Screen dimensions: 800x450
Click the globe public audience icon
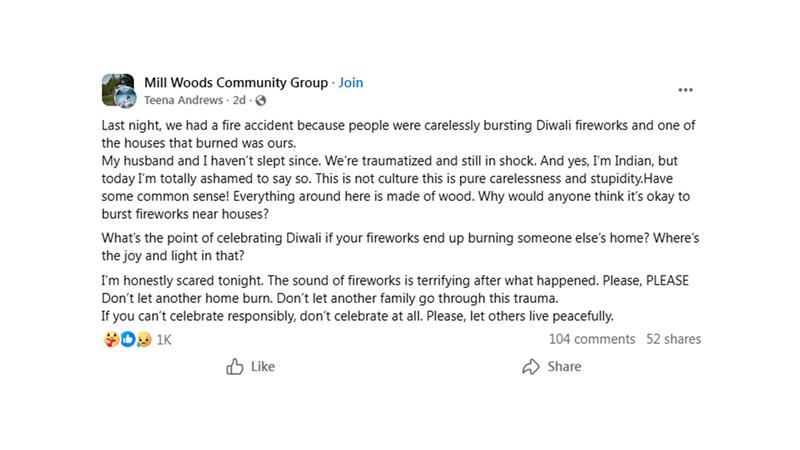tap(261, 101)
